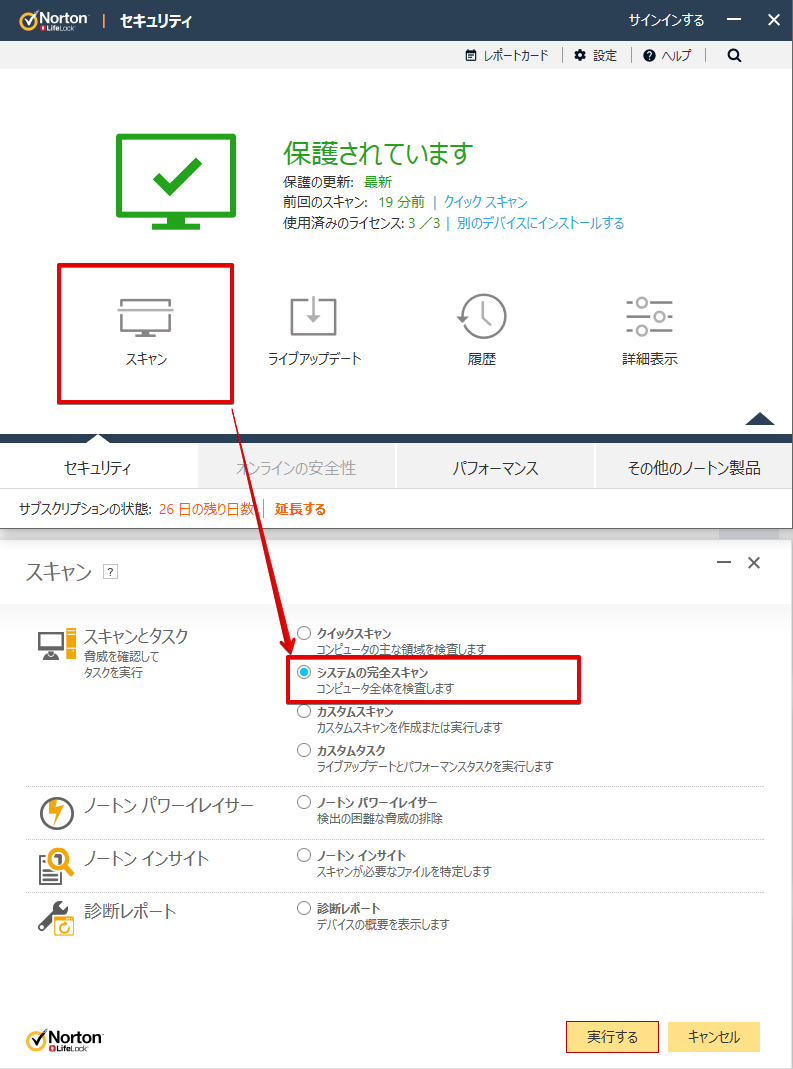Select the カスタムタスク radio button

click(304, 750)
